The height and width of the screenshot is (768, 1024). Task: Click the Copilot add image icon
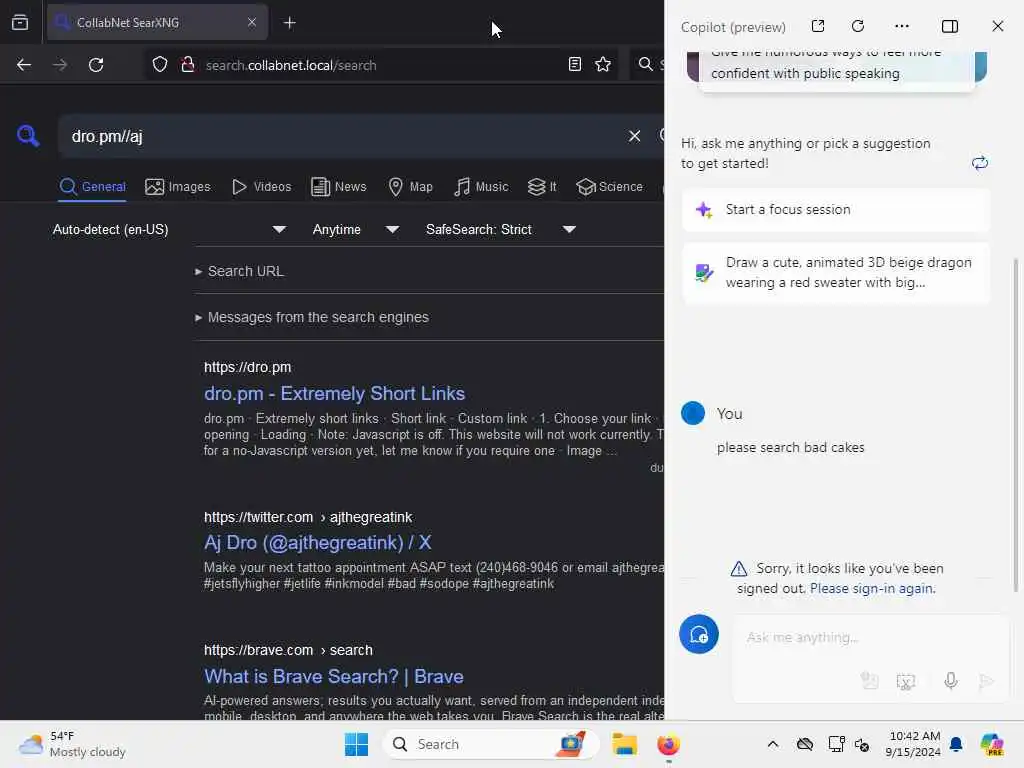[x=870, y=681]
